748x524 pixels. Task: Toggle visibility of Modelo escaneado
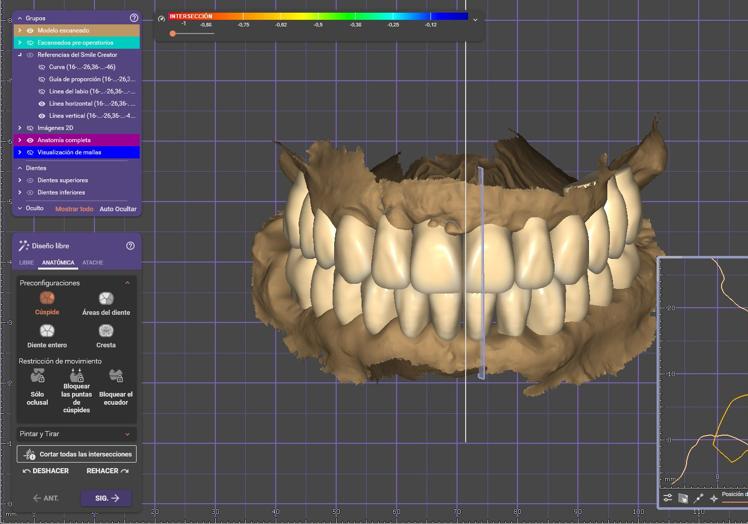click(30, 31)
